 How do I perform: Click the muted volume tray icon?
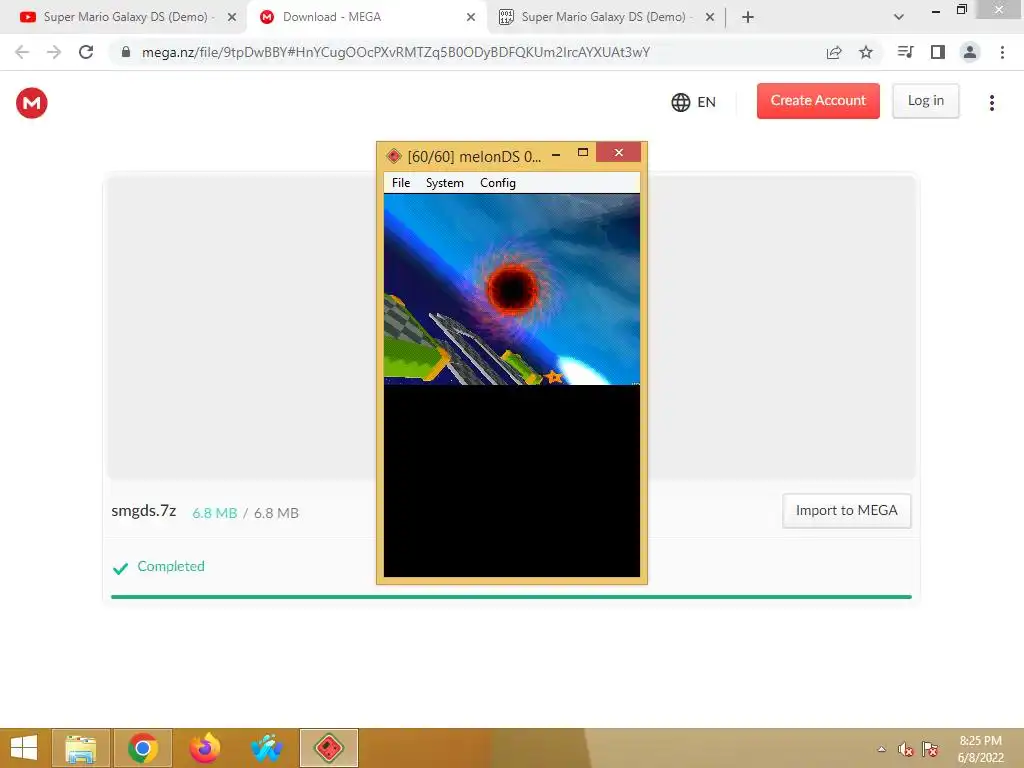pos(905,749)
